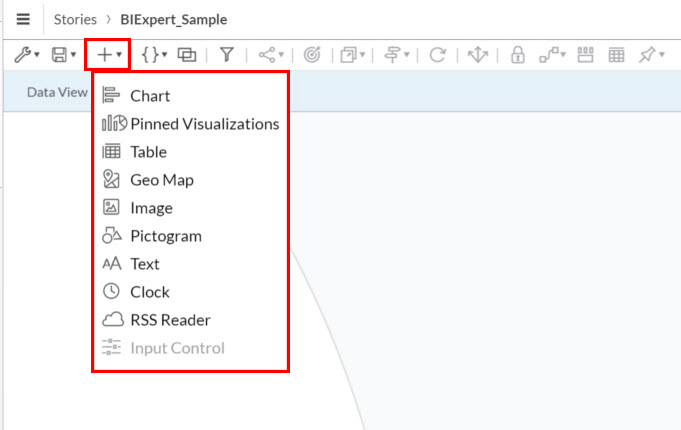The width and height of the screenshot is (681, 430).
Task: Go to Stories breadcrumb link
Action: click(x=75, y=20)
